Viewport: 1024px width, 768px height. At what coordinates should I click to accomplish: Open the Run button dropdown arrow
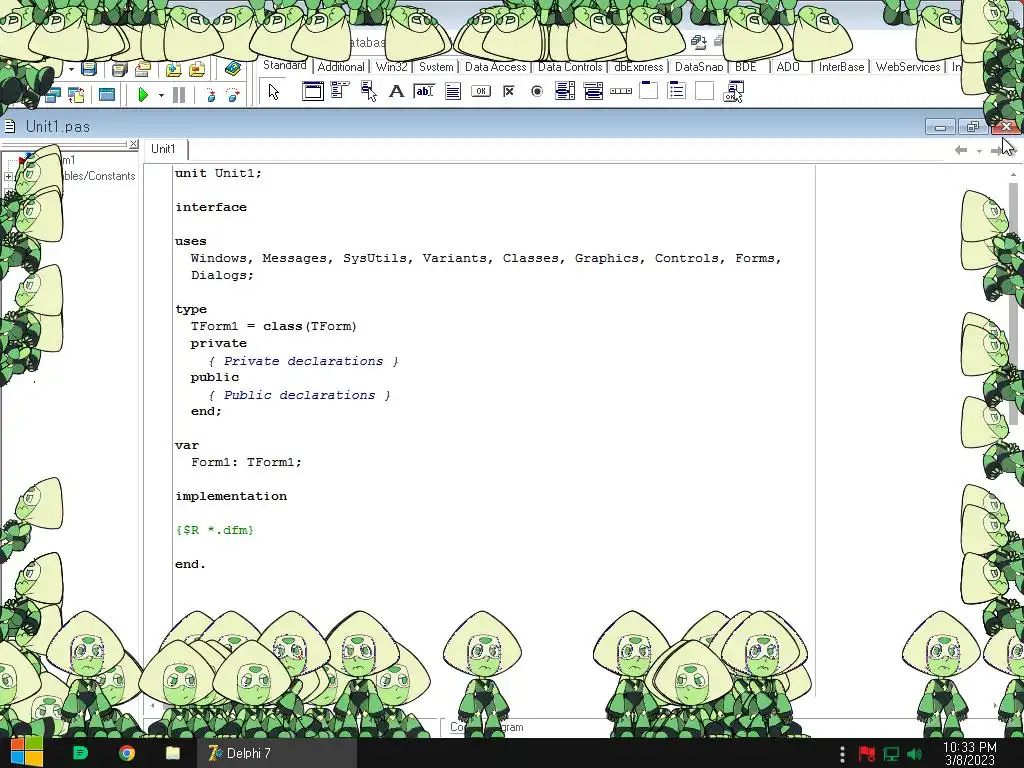[161, 95]
